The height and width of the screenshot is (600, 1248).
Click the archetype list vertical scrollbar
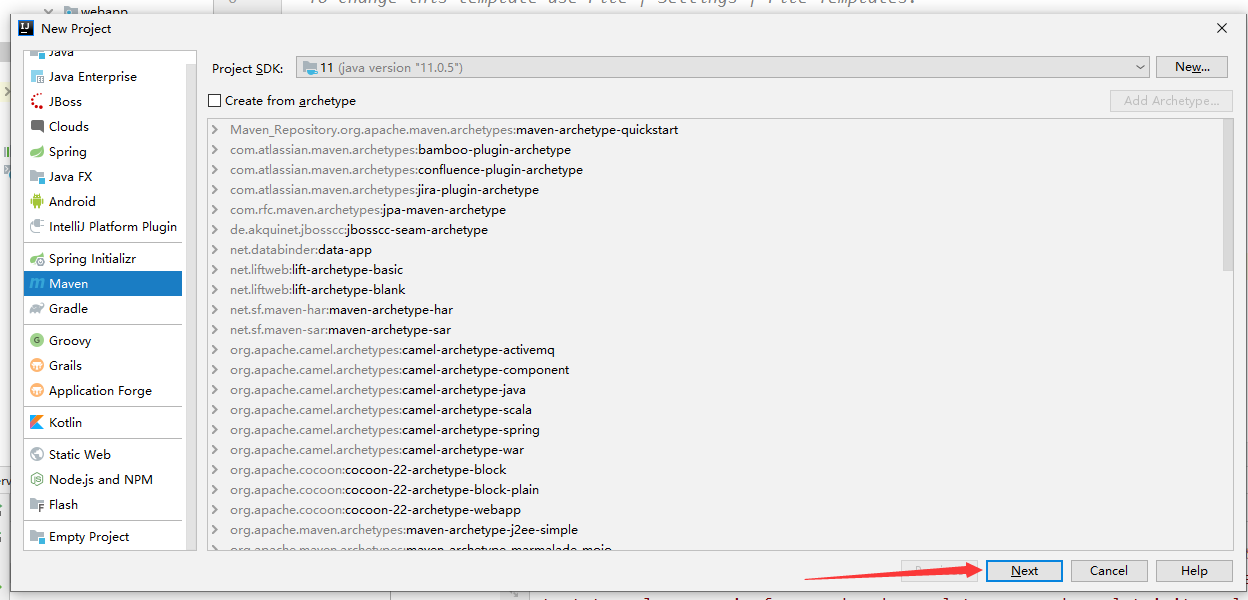1228,195
